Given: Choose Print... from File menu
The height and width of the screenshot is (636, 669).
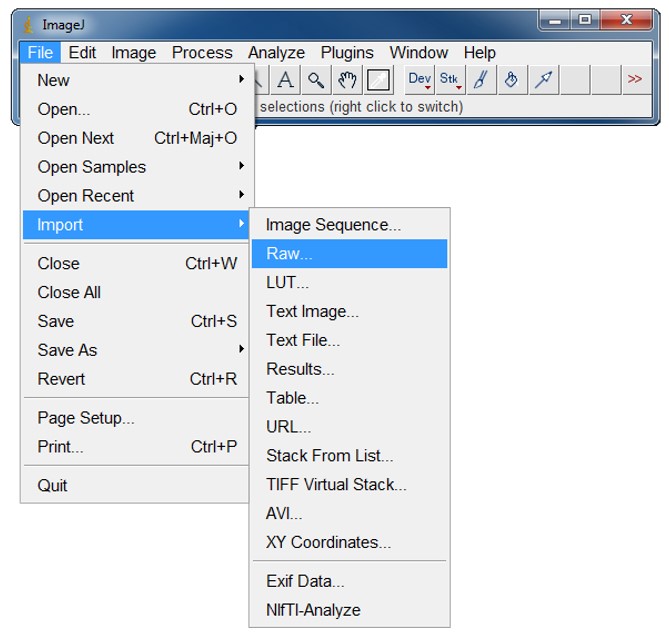Looking at the screenshot, I should point(136,447).
